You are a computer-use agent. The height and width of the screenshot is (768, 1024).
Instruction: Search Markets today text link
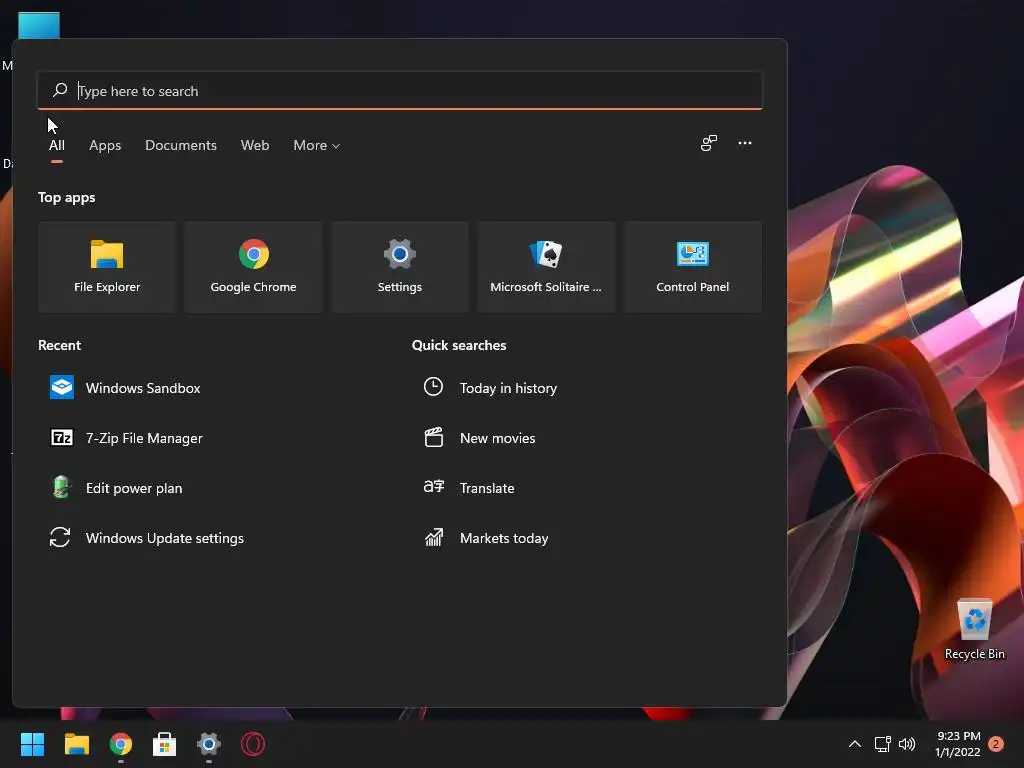tap(504, 538)
